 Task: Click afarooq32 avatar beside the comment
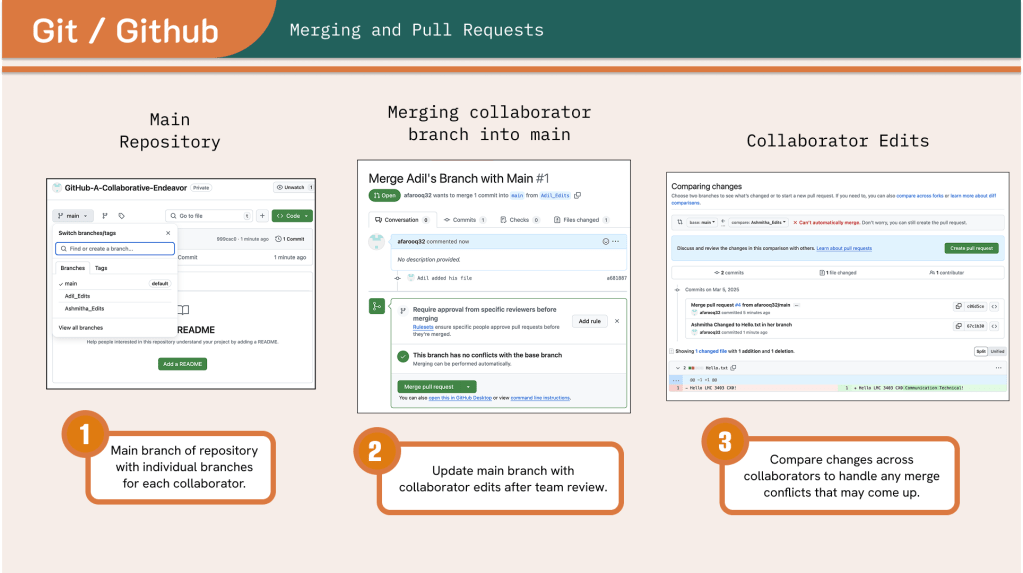click(377, 241)
